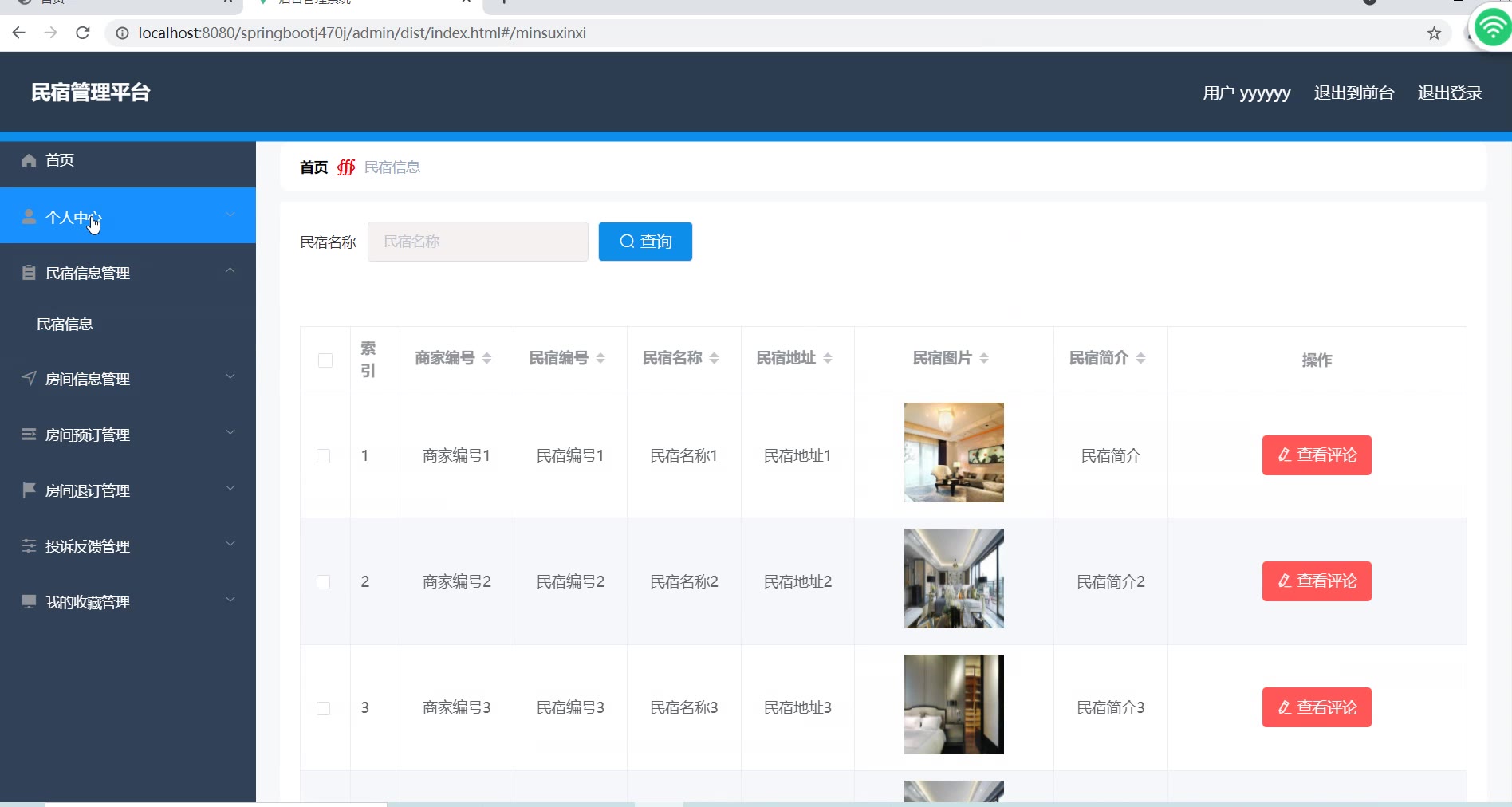Bookmark this page with the star icon
Image resolution: width=1512 pixels, height=807 pixels.
(x=1434, y=33)
